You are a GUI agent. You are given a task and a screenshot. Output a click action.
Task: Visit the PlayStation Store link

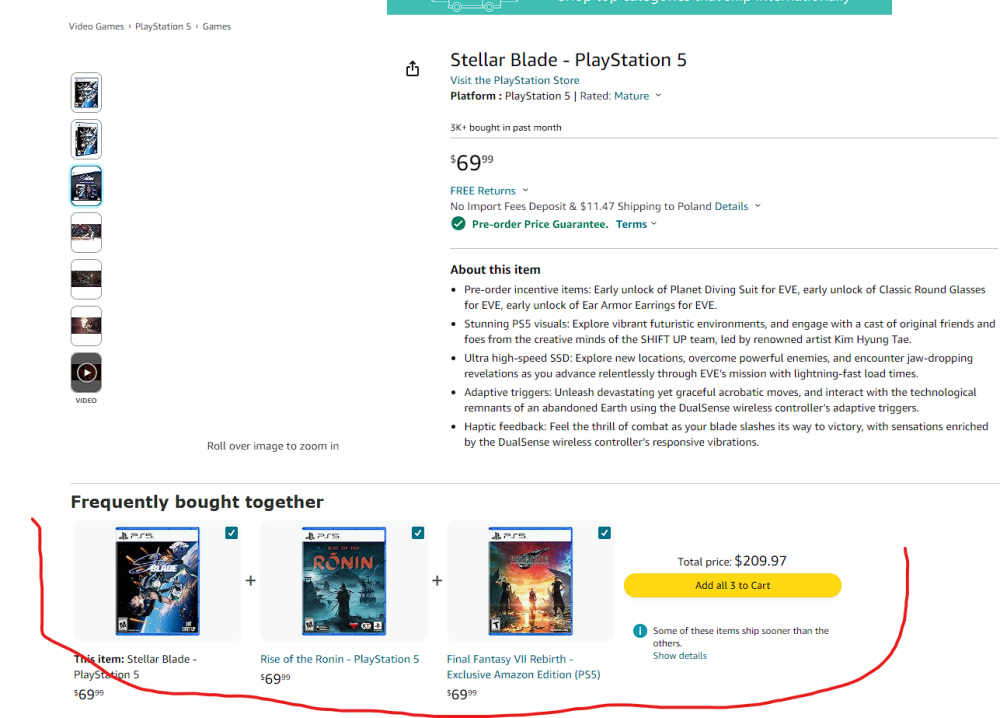pyautogui.click(x=514, y=80)
